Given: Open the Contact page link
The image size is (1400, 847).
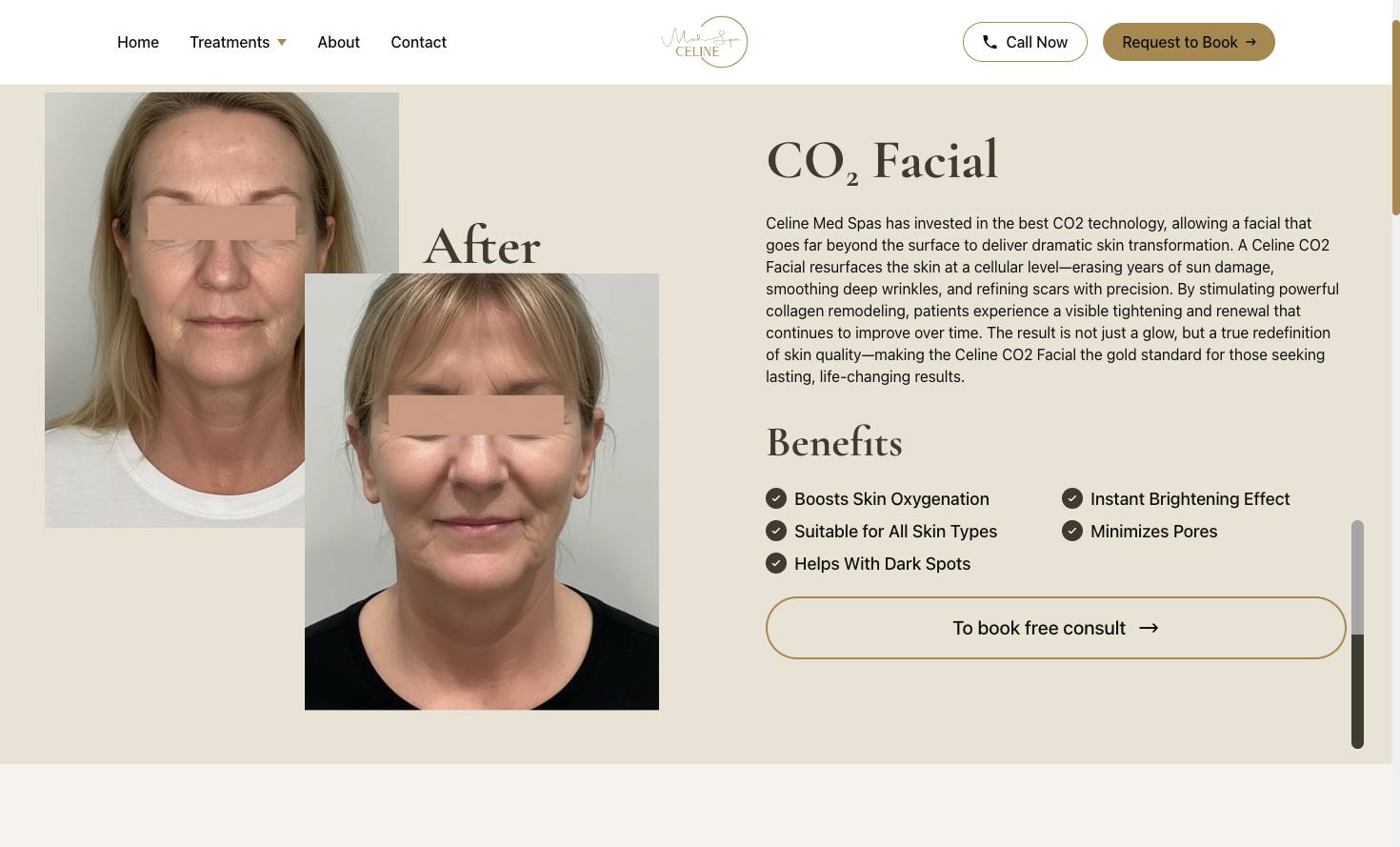Looking at the screenshot, I should click(x=418, y=42).
